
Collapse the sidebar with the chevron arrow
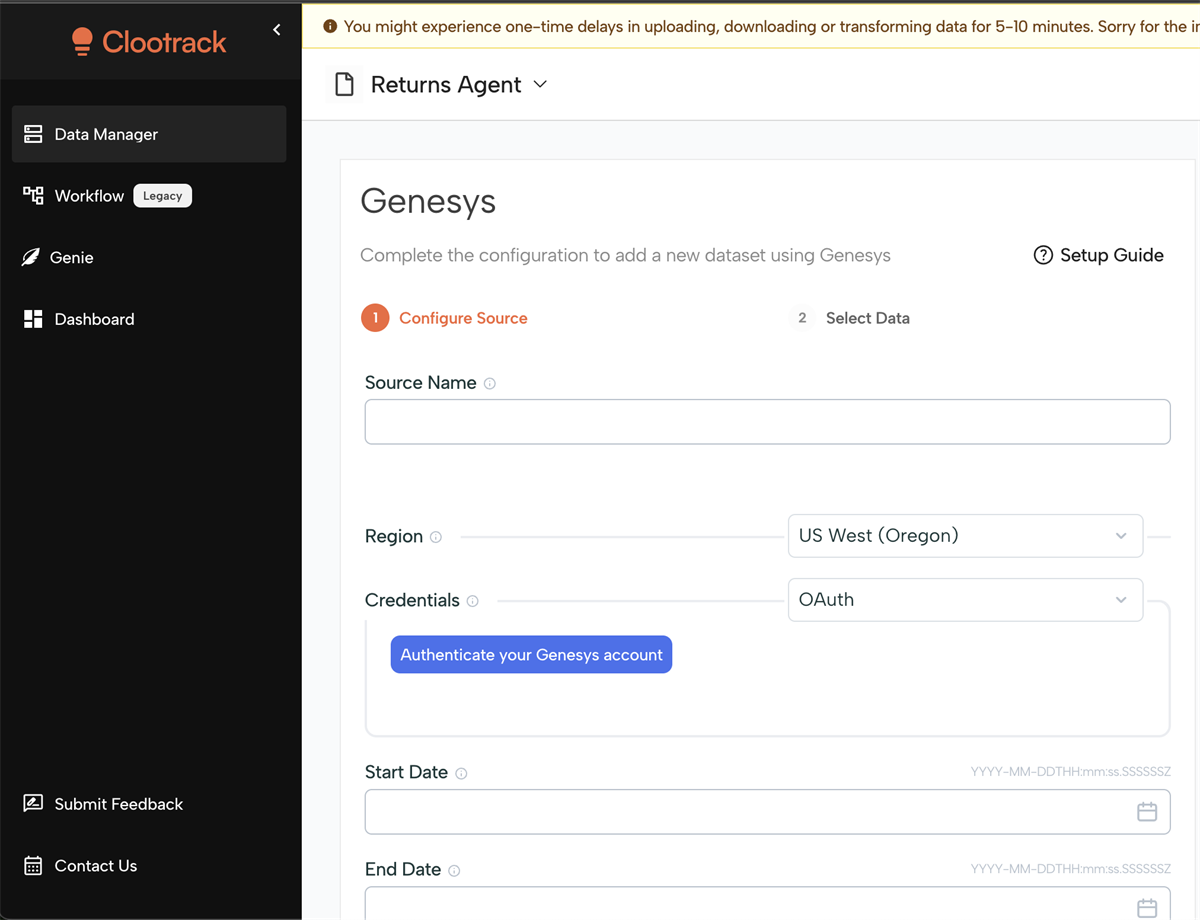(x=277, y=30)
